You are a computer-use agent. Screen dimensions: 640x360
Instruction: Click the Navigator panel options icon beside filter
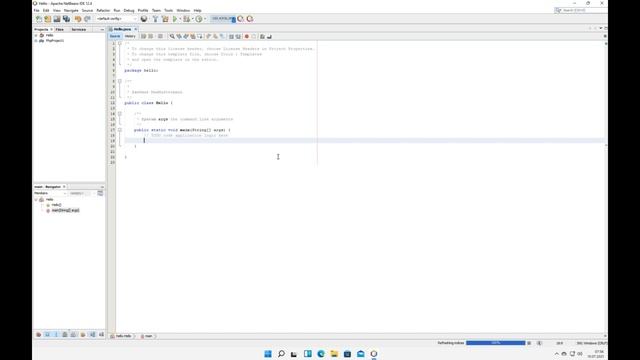coord(100,193)
